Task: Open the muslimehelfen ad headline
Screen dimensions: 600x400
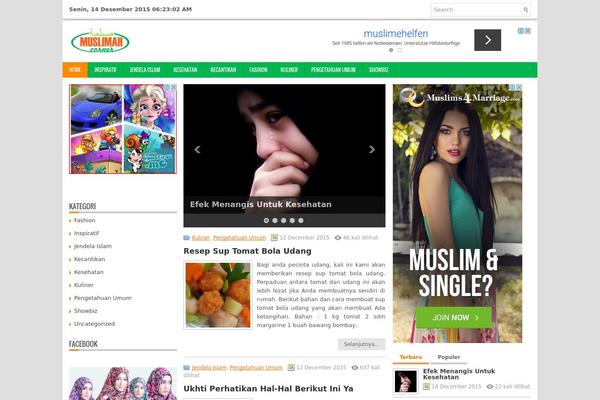Action: click(396, 34)
